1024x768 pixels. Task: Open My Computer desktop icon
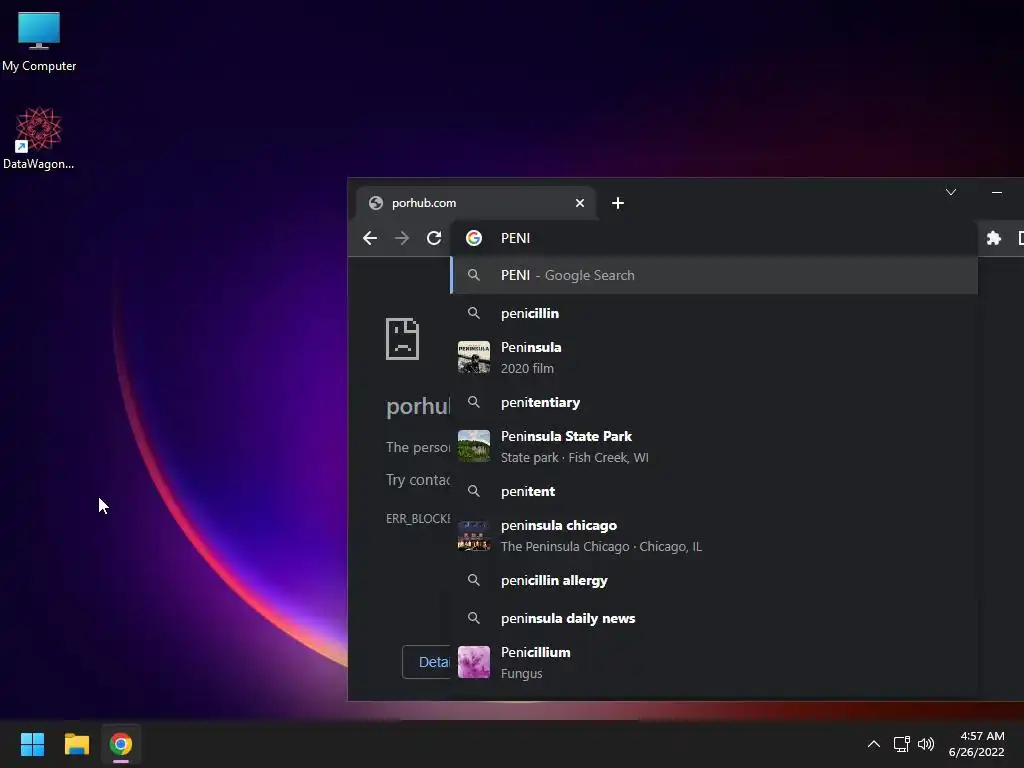coord(39,41)
